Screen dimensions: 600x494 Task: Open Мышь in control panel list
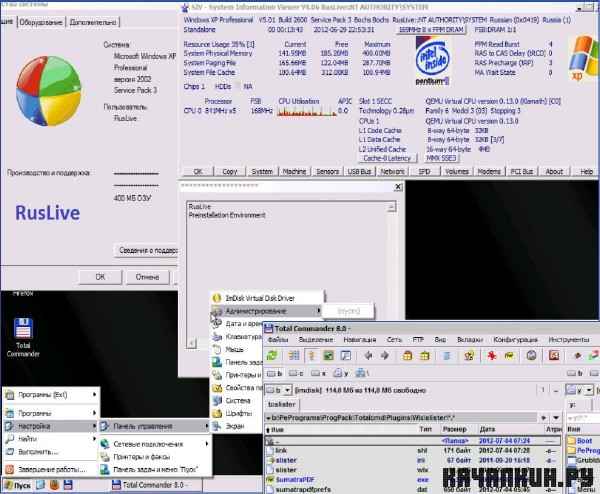(237, 349)
